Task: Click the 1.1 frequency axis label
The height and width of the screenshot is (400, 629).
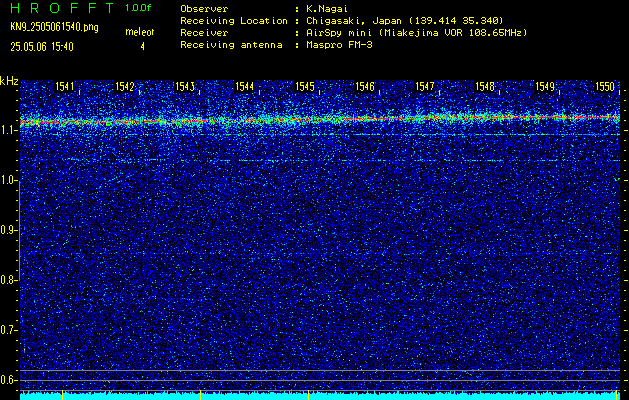Action: pos(8,130)
